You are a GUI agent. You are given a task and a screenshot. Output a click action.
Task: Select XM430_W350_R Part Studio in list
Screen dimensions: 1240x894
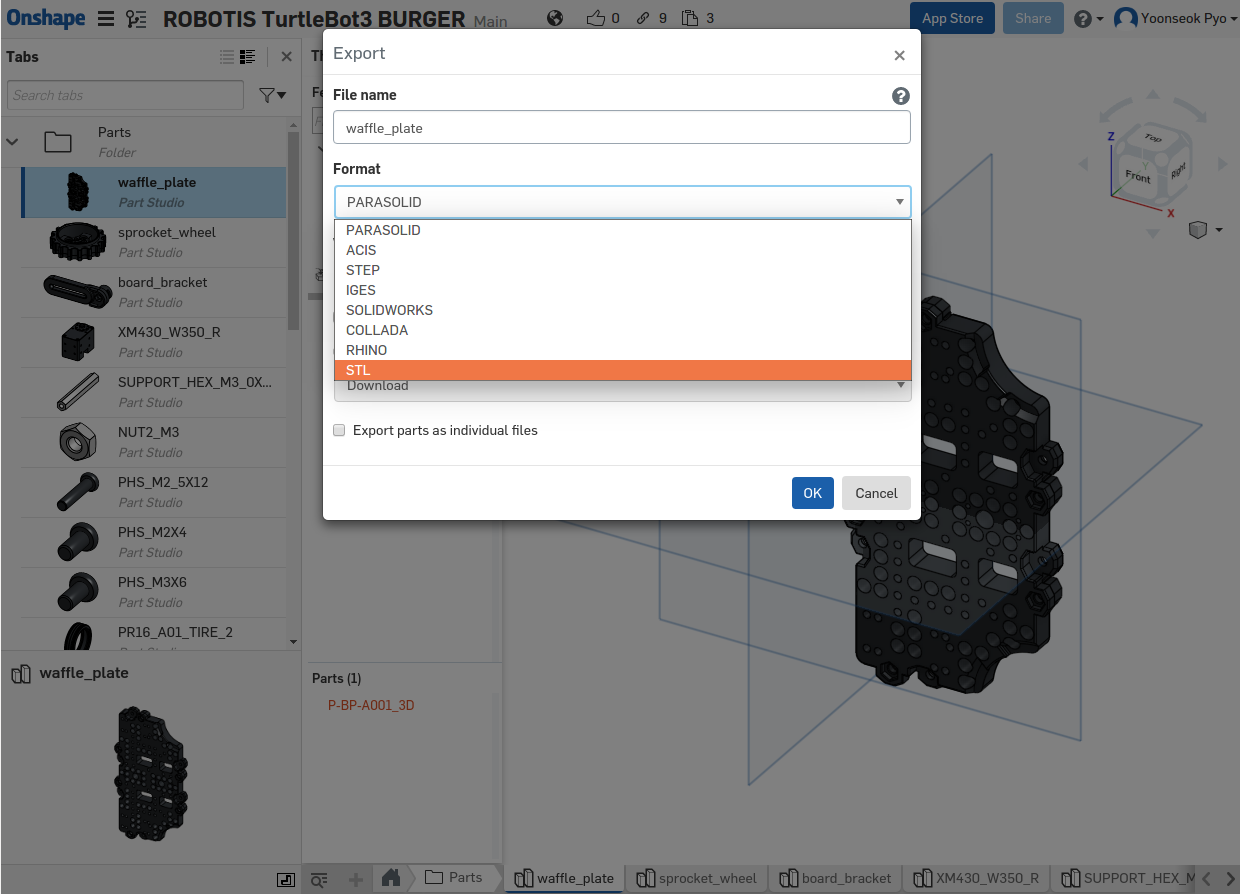pyautogui.click(x=153, y=342)
